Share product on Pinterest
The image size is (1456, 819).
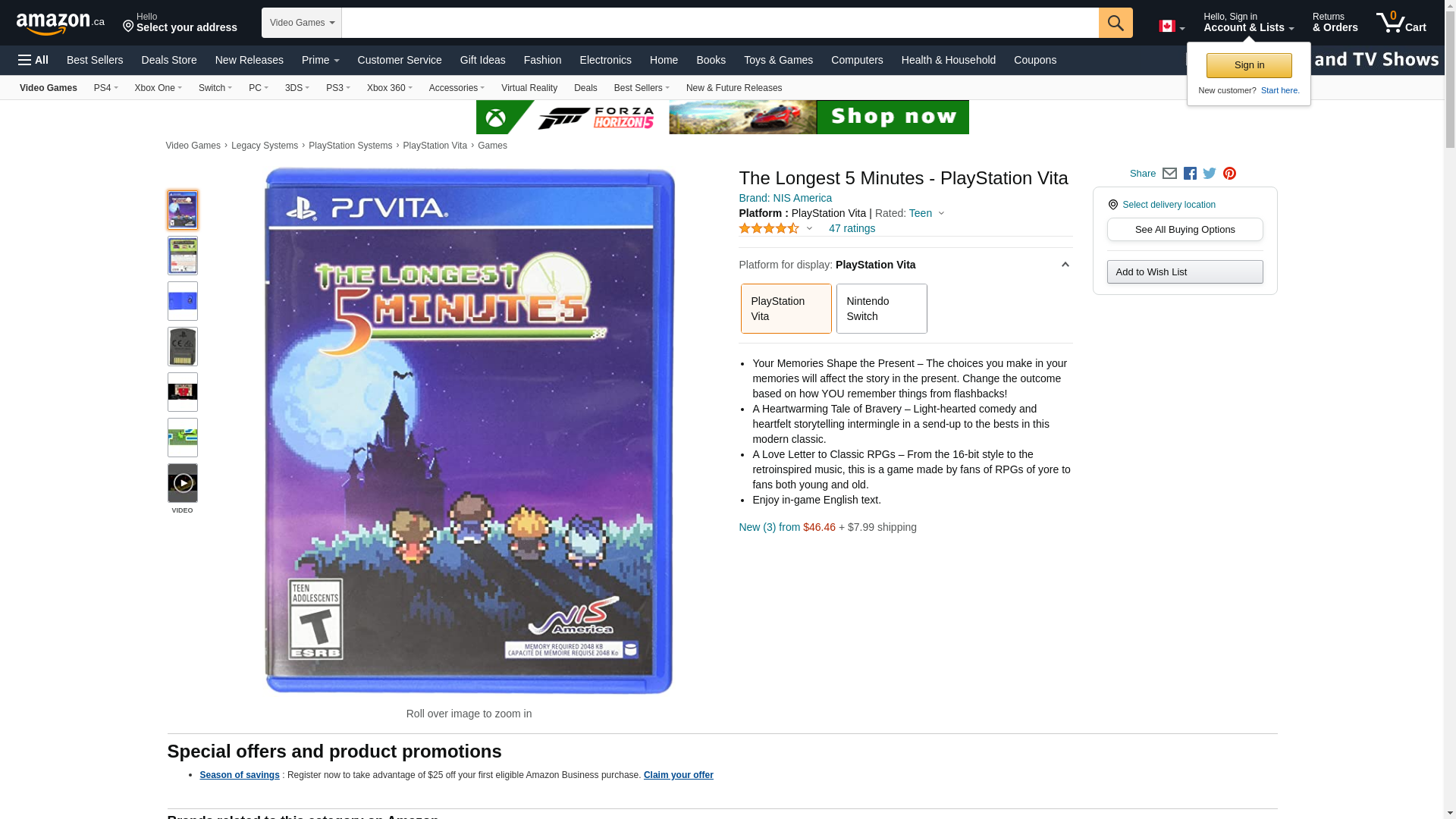click(x=1229, y=174)
